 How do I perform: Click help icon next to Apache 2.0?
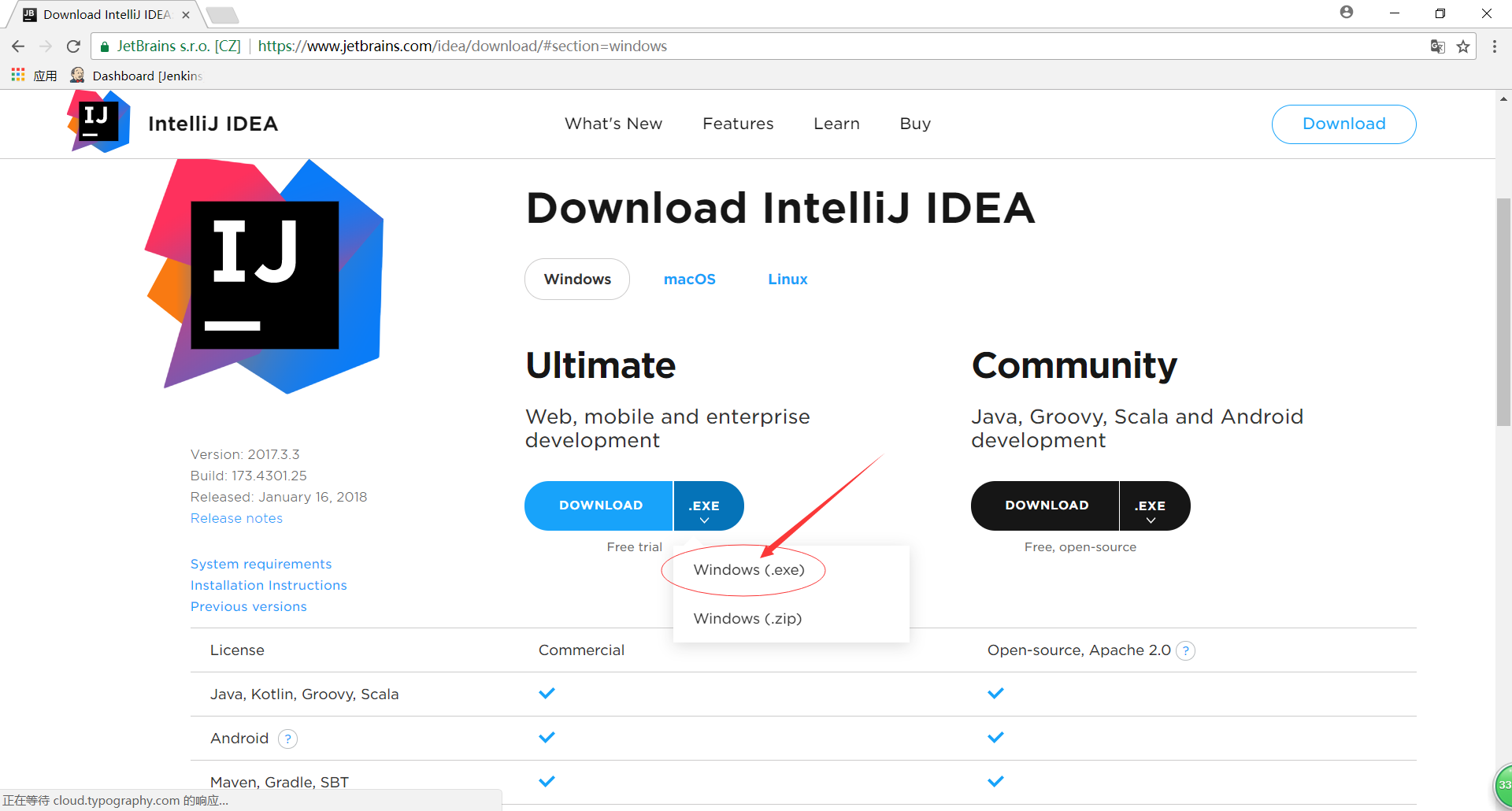(1185, 650)
